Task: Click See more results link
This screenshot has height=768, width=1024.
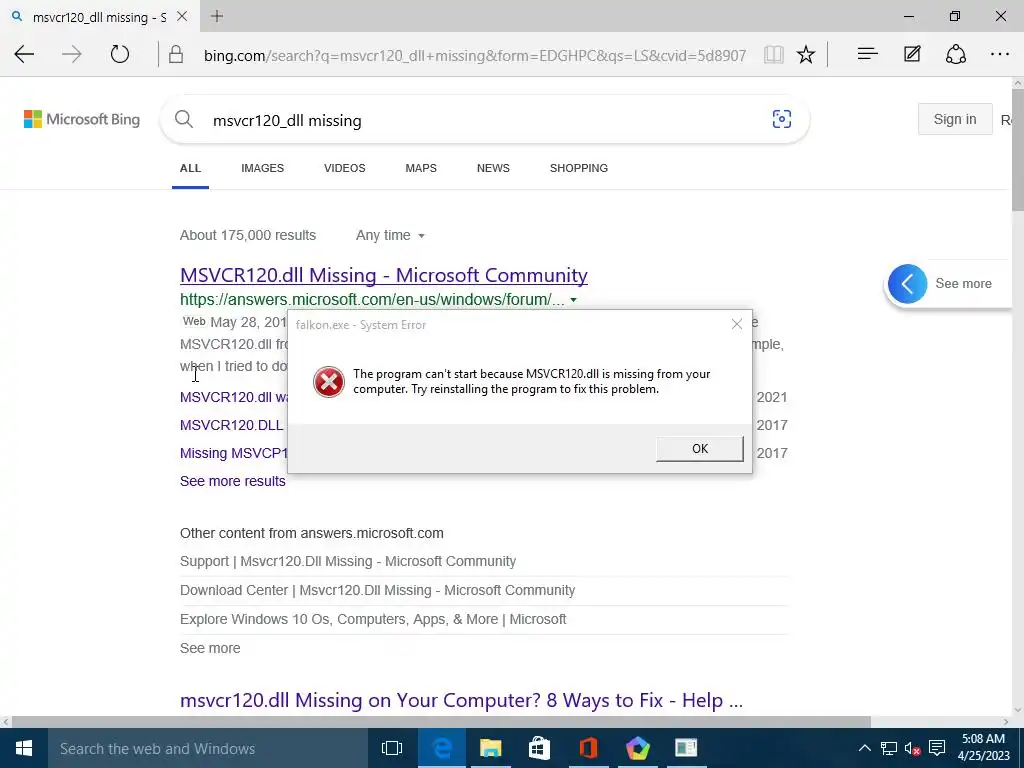Action: point(232,481)
